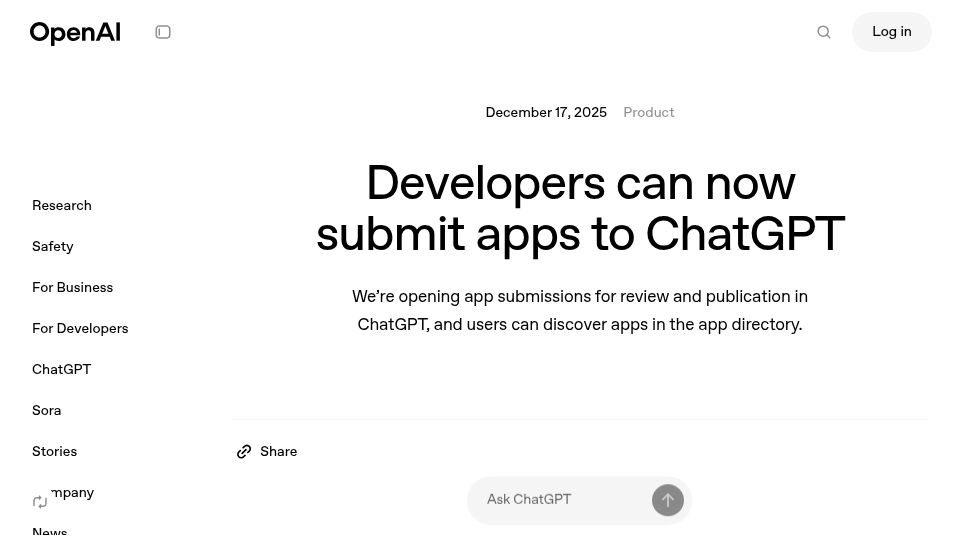The height and width of the screenshot is (540, 960).
Task: Click the Share link icon
Action: (x=244, y=452)
